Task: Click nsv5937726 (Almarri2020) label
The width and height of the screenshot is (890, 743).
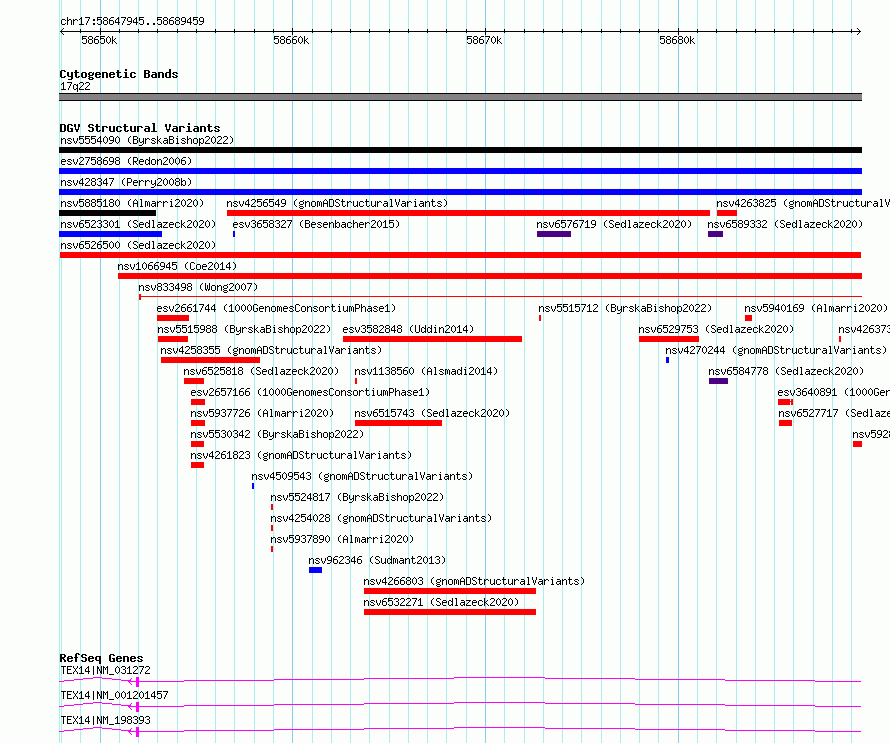Action: click(x=262, y=413)
